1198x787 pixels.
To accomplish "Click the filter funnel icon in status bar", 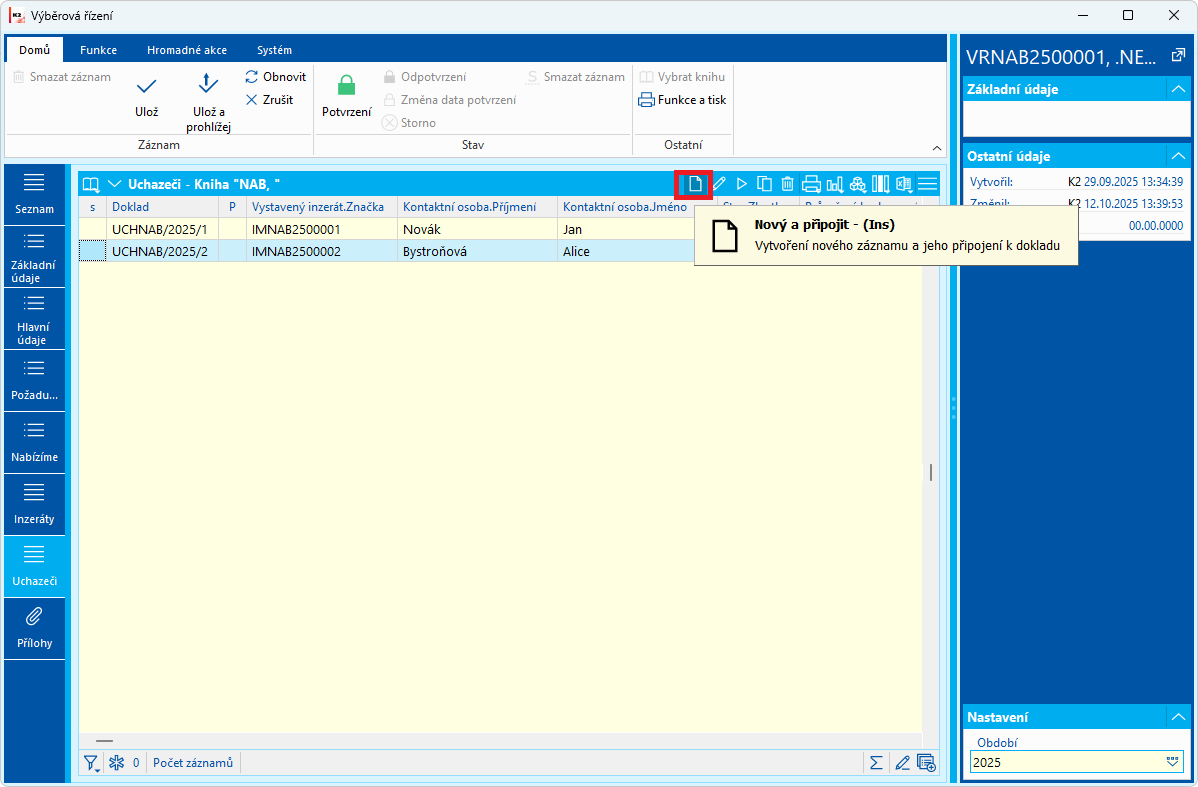I will click(x=92, y=763).
